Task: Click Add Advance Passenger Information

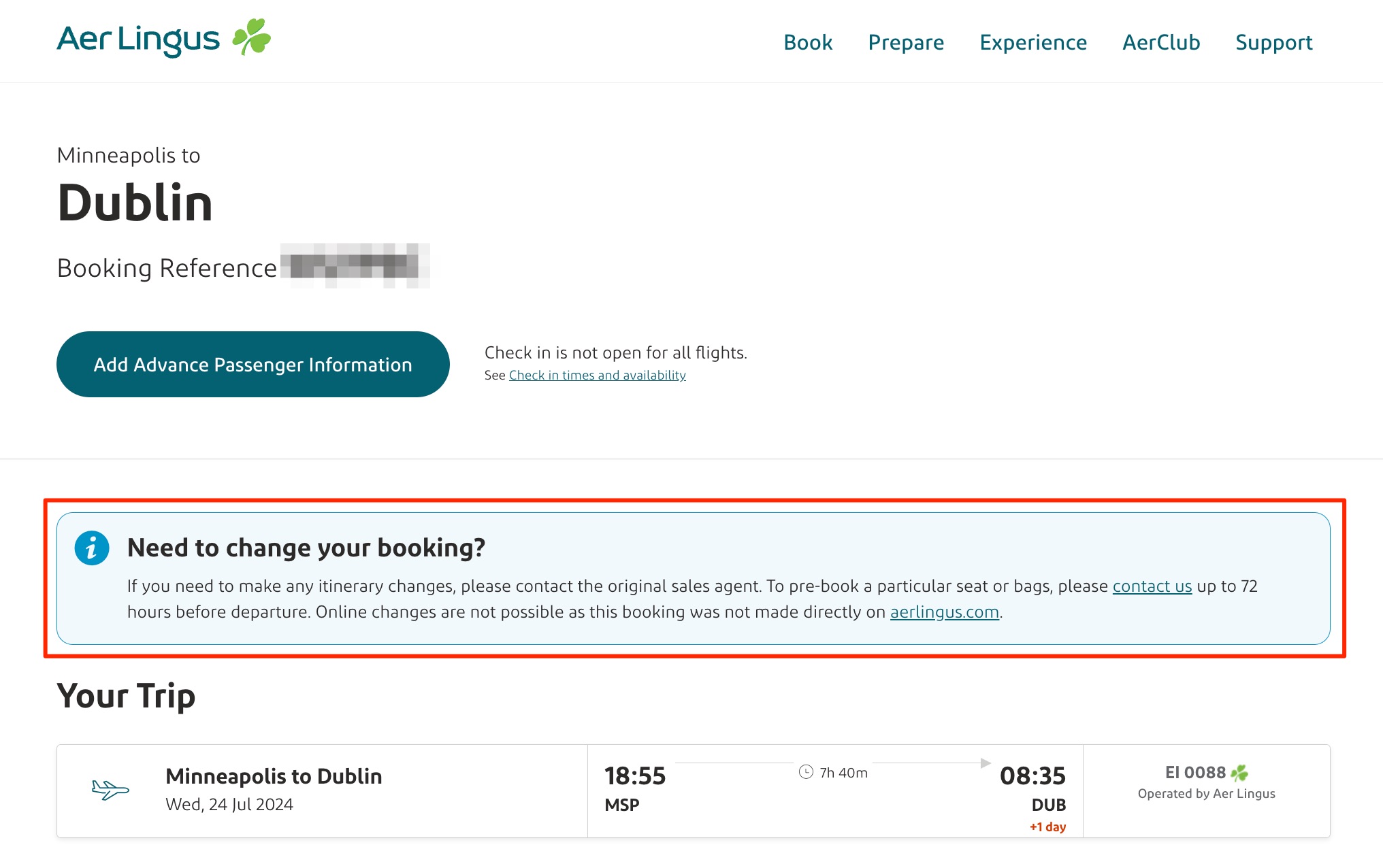Action: [253, 364]
